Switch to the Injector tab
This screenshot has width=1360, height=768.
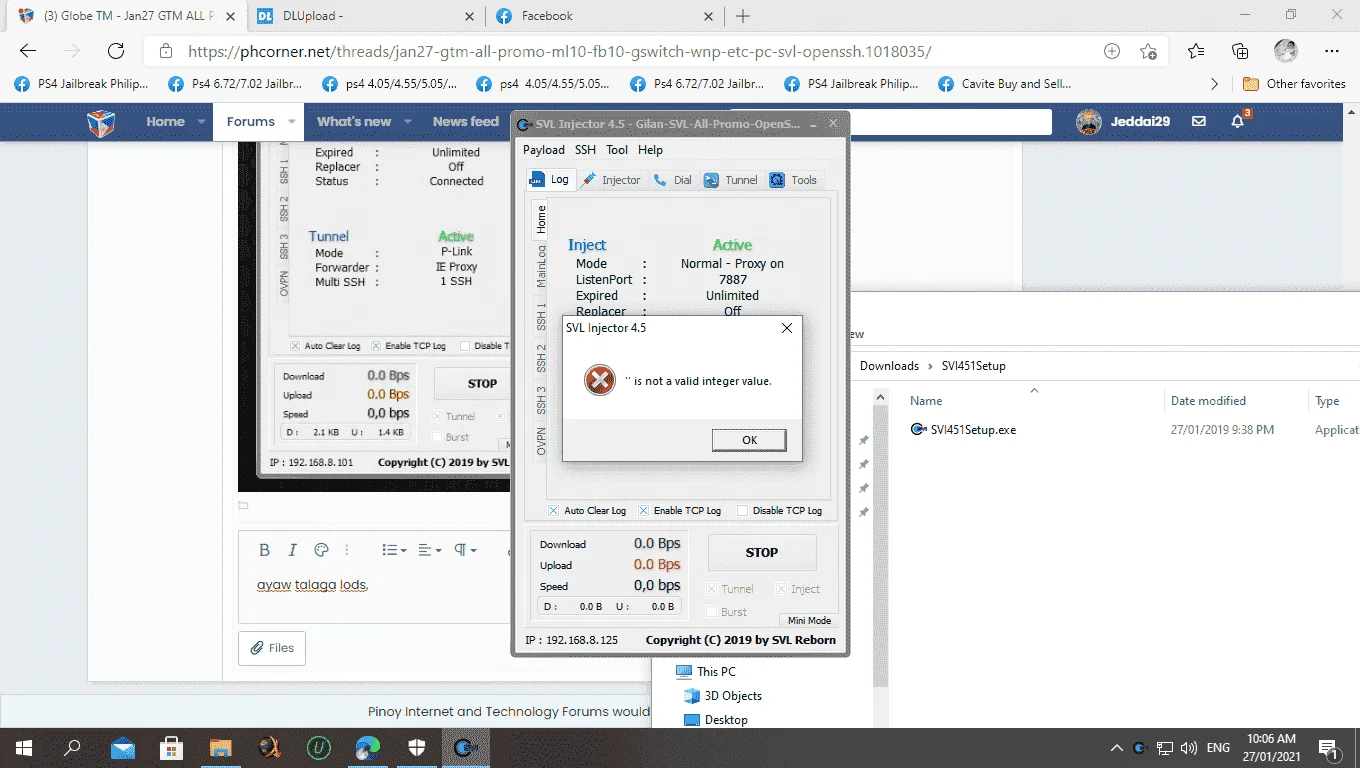611,180
